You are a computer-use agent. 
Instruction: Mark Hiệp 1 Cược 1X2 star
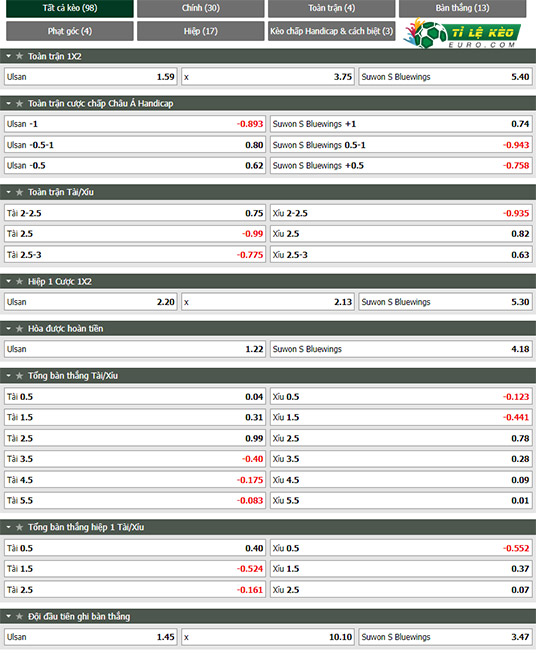point(19,282)
